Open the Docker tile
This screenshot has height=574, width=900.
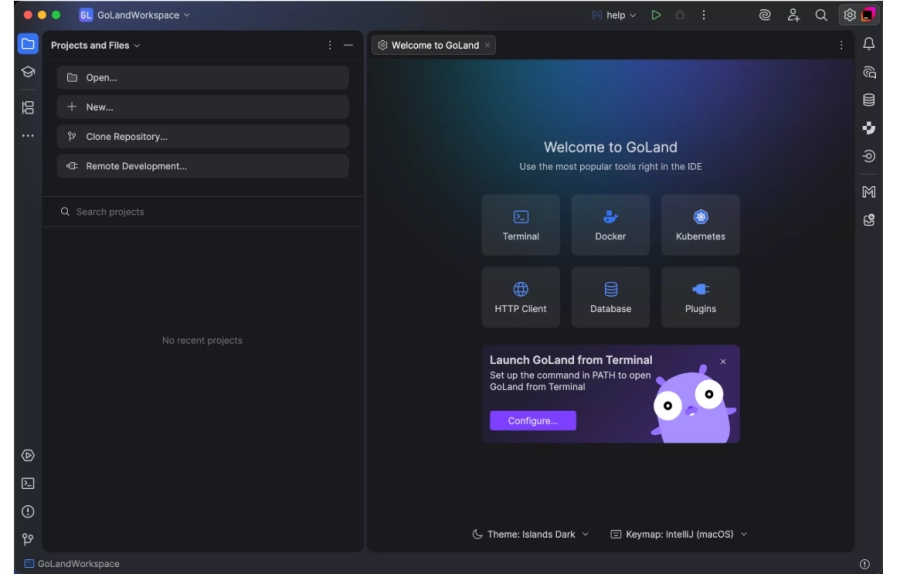[611, 225]
